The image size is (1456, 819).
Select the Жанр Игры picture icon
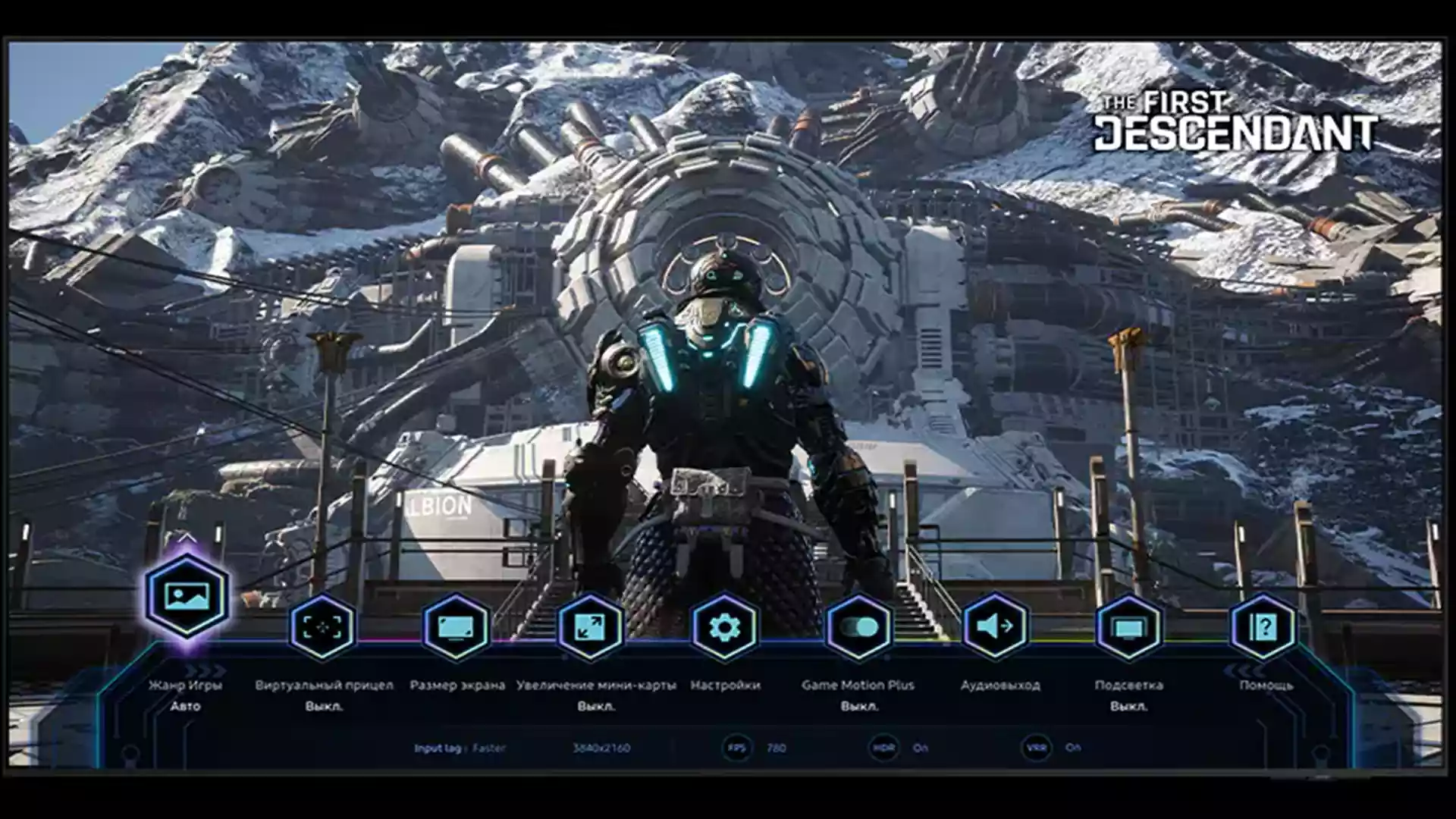click(x=186, y=596)
